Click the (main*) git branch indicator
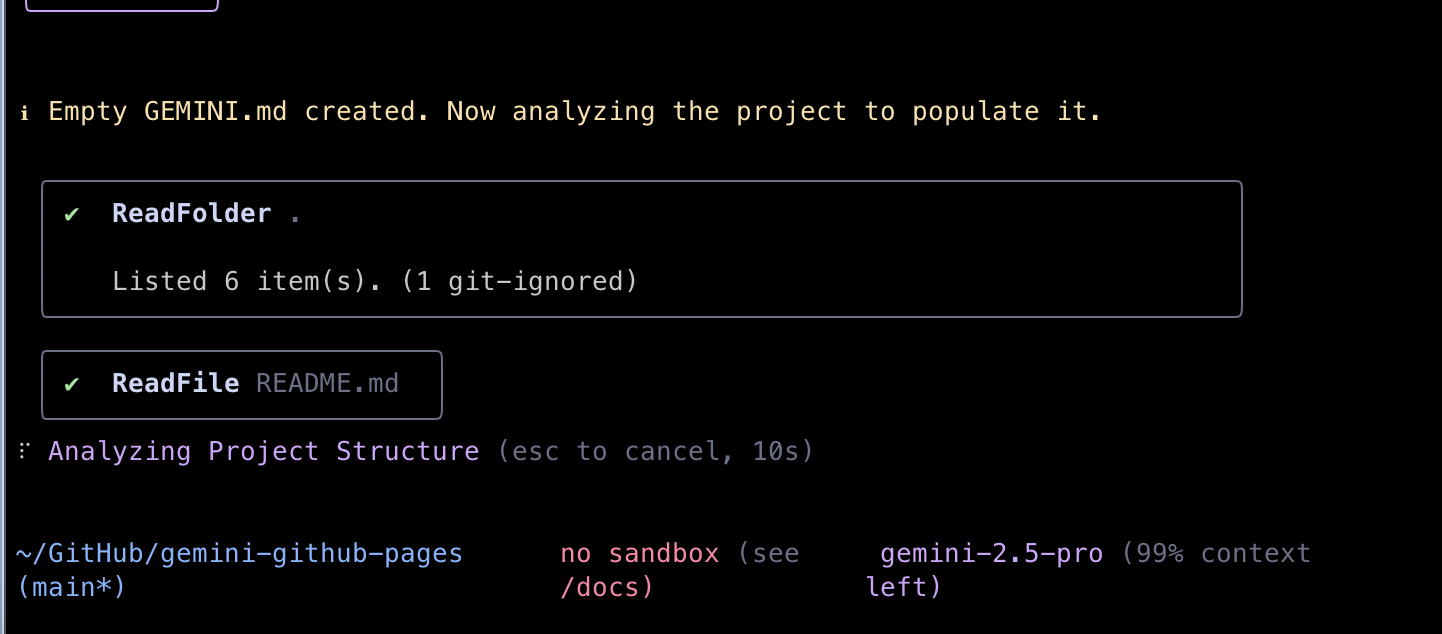 tap(72, 587)
